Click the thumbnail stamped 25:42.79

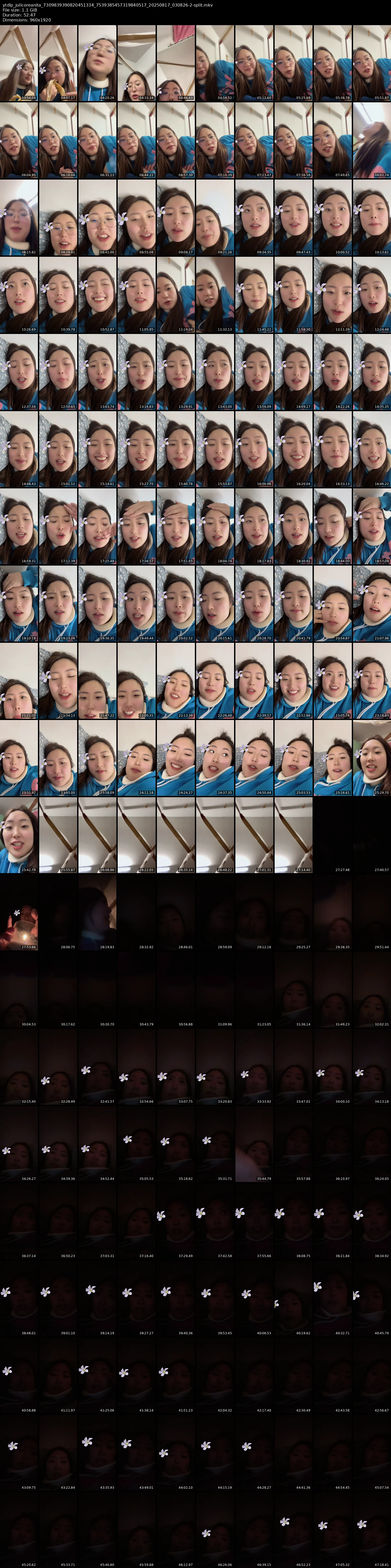tap(19, 836)
